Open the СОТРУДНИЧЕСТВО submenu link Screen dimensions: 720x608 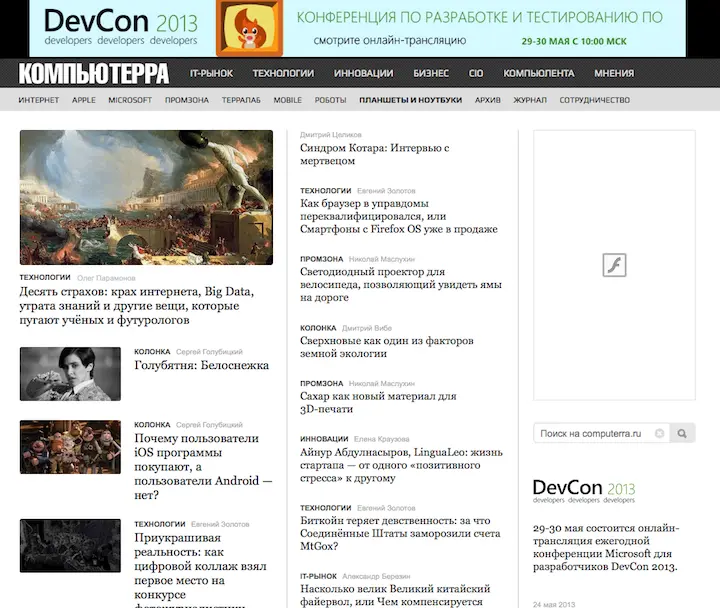595,100
